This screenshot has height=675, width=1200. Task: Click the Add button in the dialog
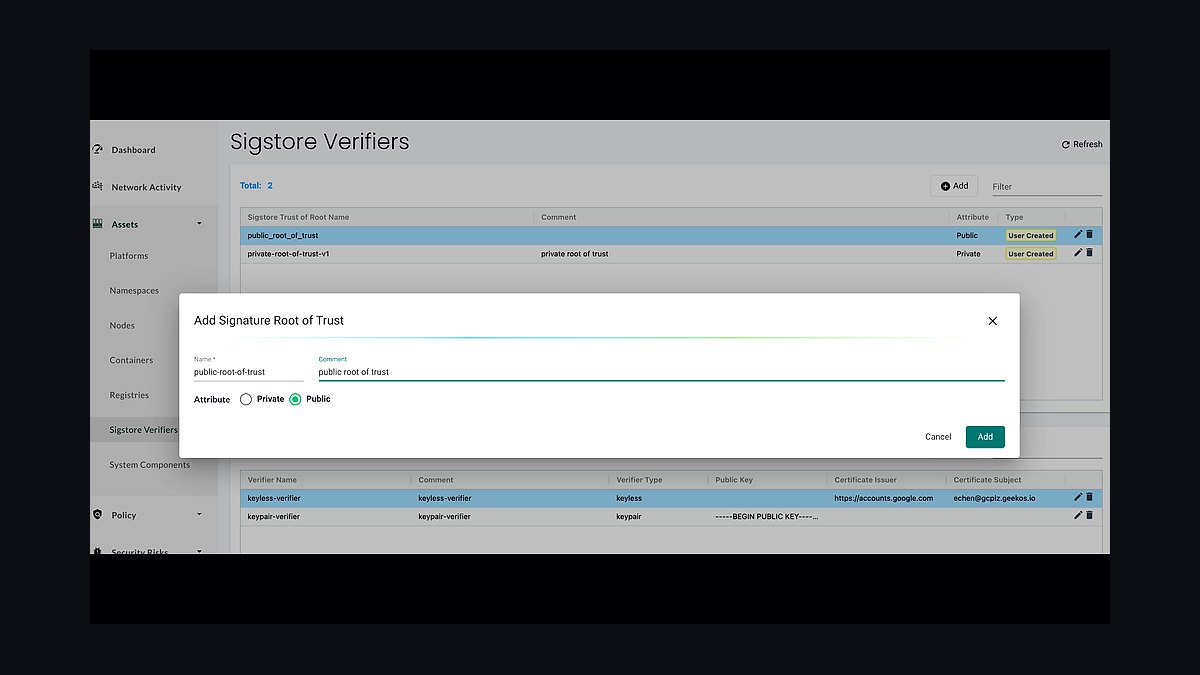click(x=985, y=437)
